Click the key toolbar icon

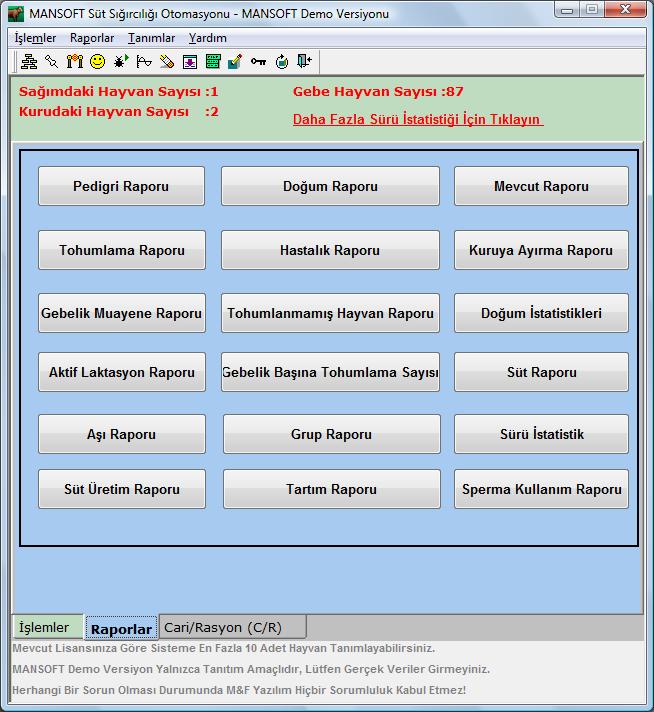[x=258, y=61]
